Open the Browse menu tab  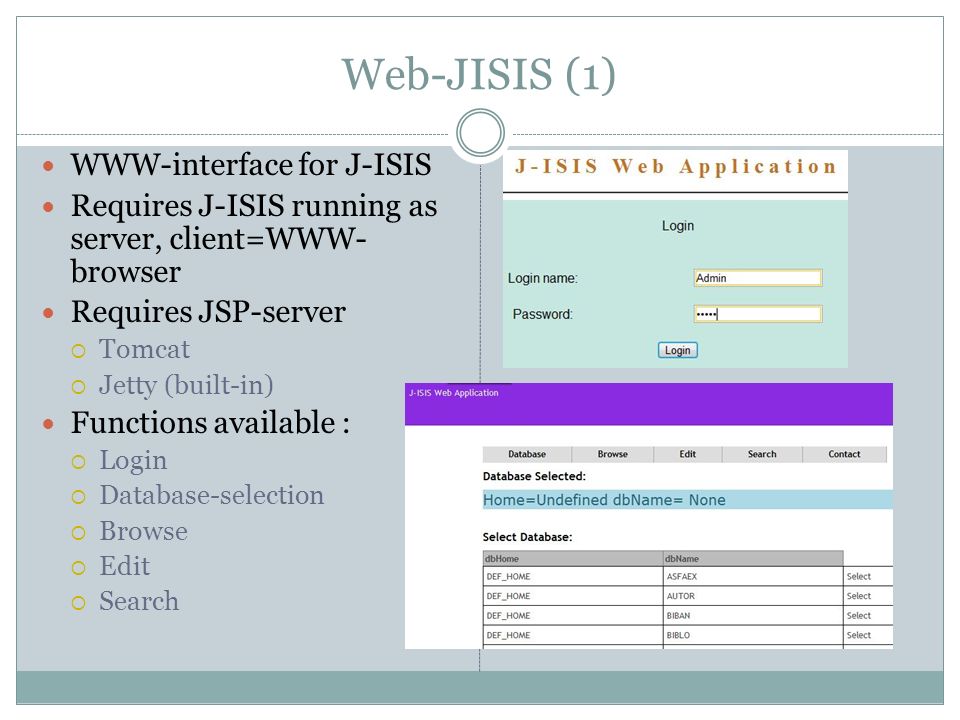(x=613, y=454)
